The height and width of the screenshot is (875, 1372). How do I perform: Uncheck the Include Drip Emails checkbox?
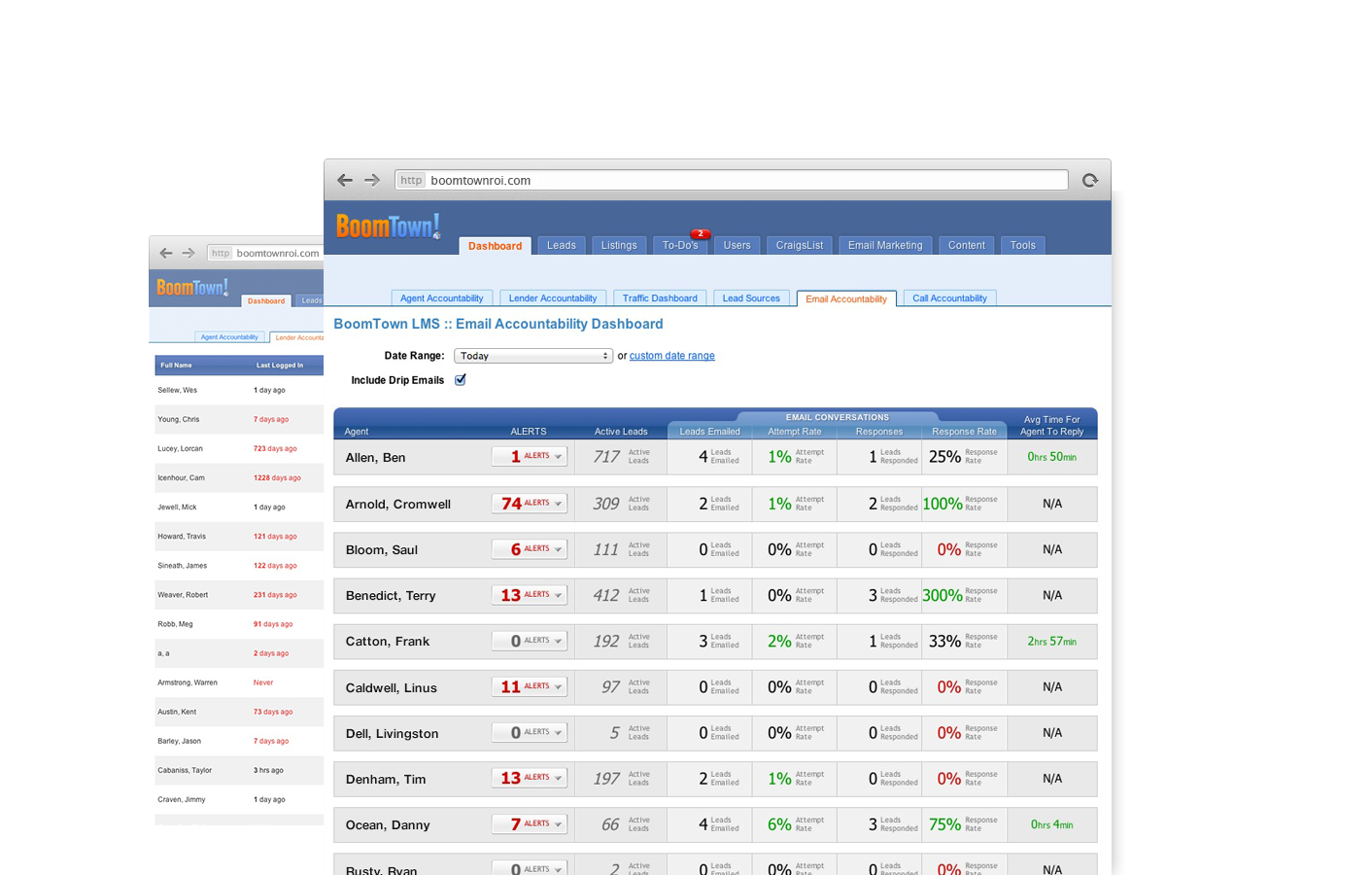pos(461,380)
